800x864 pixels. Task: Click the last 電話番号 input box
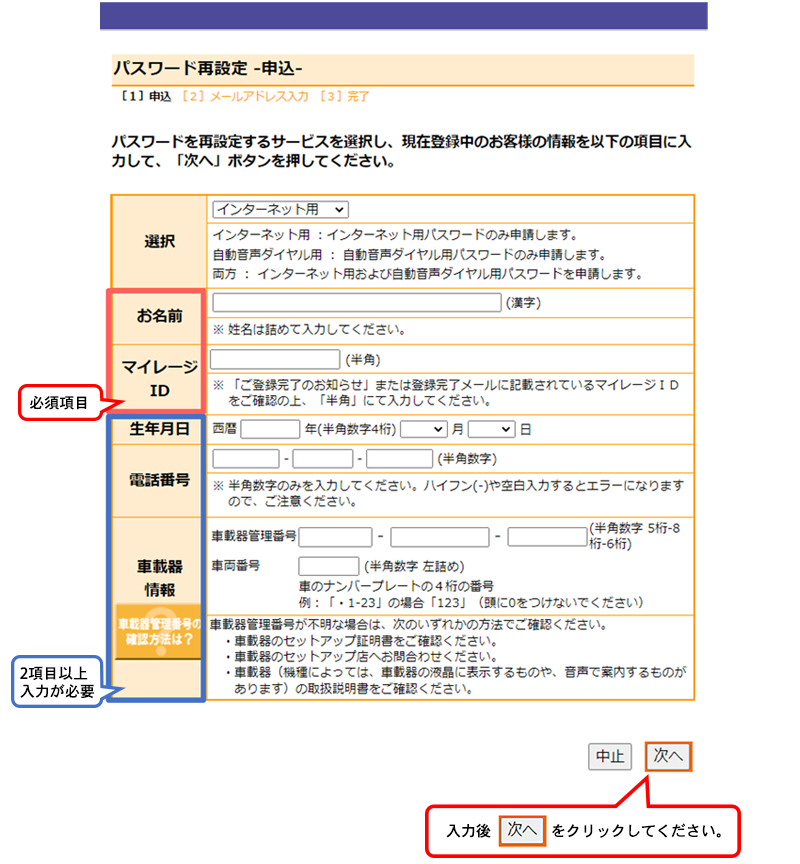(399, 458)
